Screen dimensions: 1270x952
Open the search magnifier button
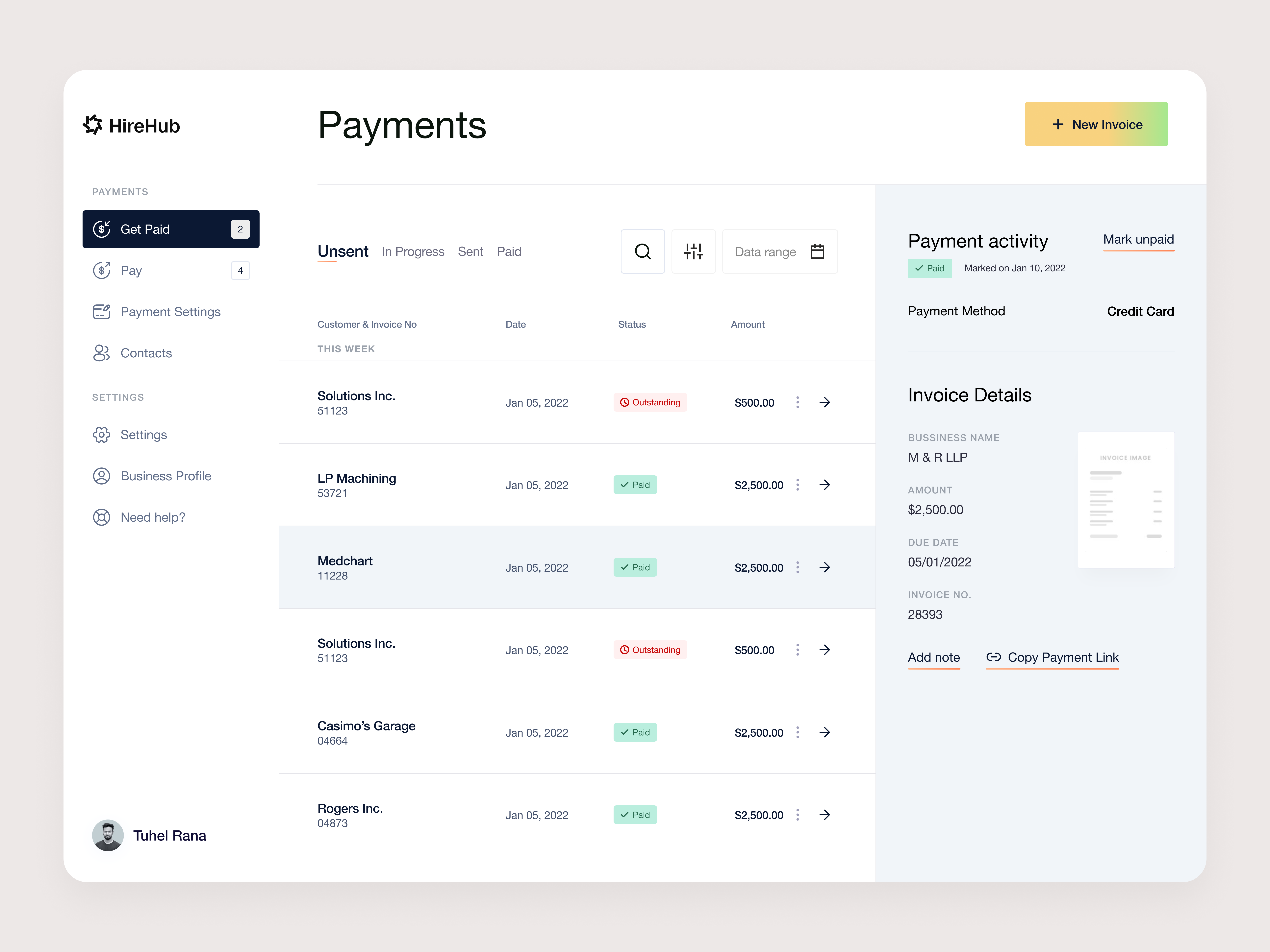coord(643,251)
